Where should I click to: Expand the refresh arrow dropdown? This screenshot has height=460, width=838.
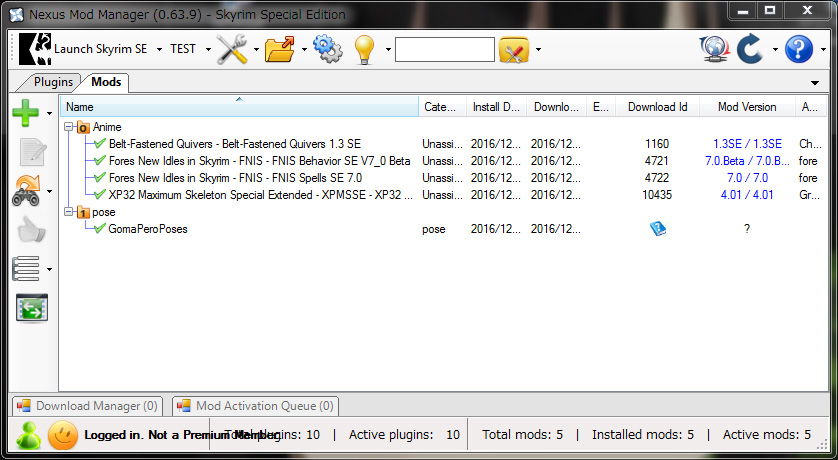pyautogui.click(x=775, y=50)
